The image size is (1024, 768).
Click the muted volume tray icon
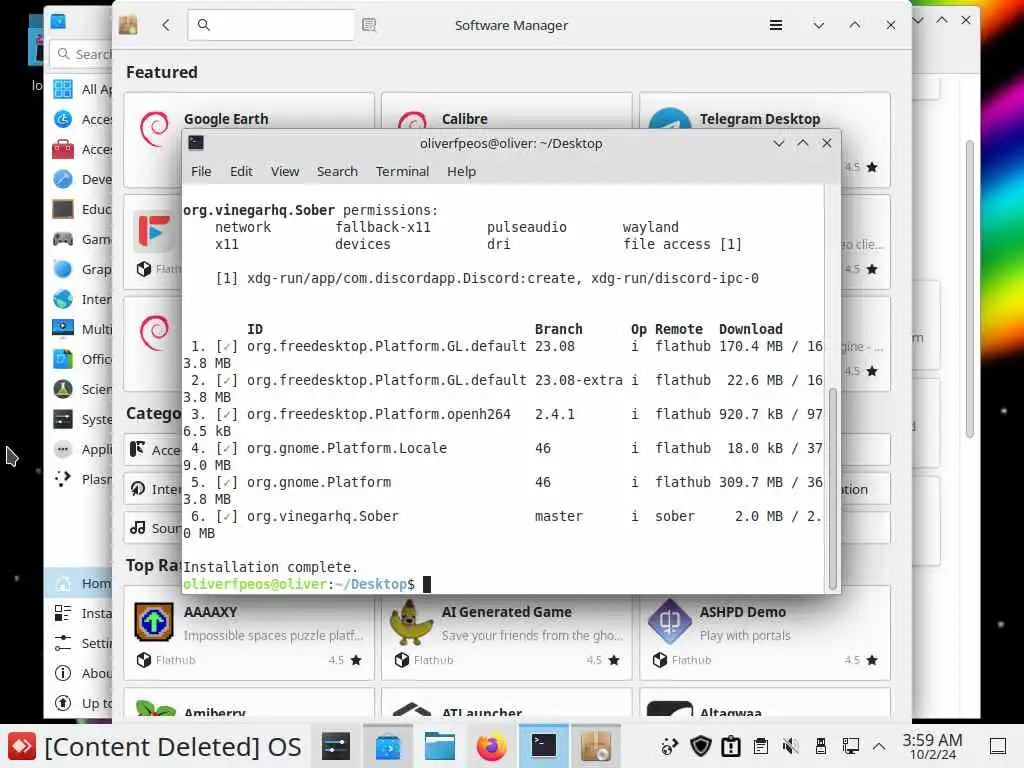click(x=790, y=746)
